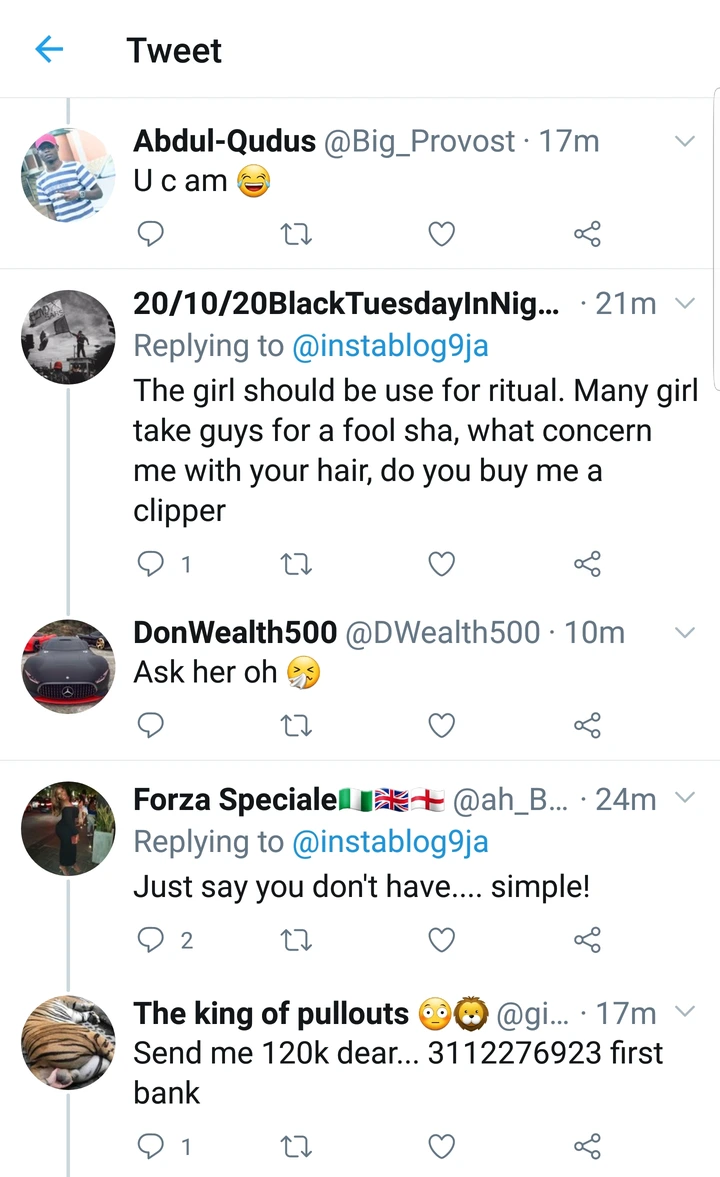This screenshot has width=720, height=1177.
Task: Click @instablog9ja link in Forza Speciale's reply
Action: click(390, 842)
